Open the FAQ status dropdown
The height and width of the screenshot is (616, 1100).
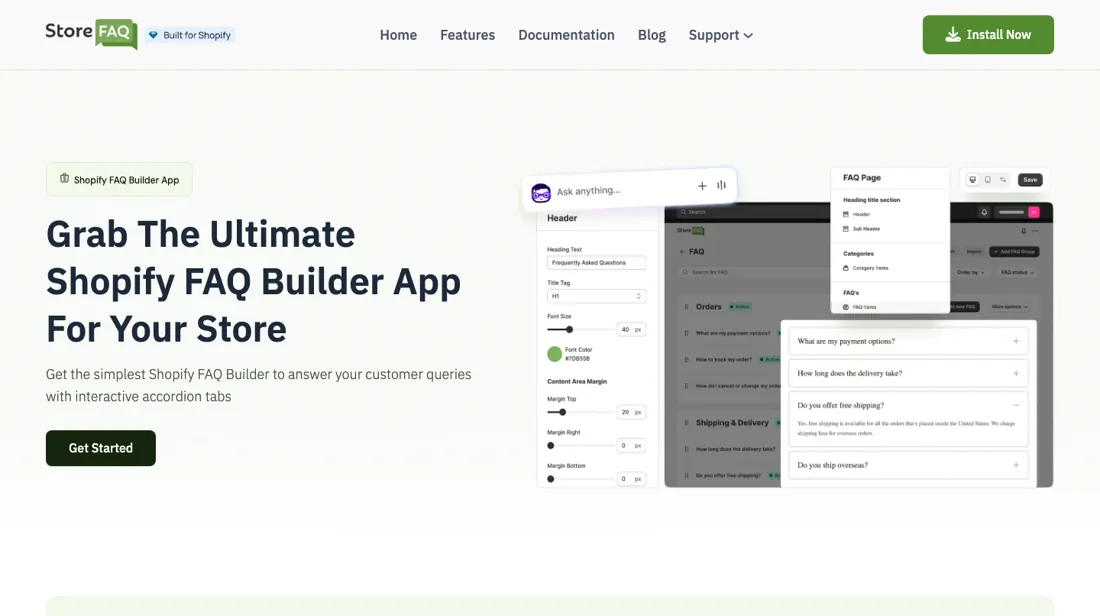1017,272
